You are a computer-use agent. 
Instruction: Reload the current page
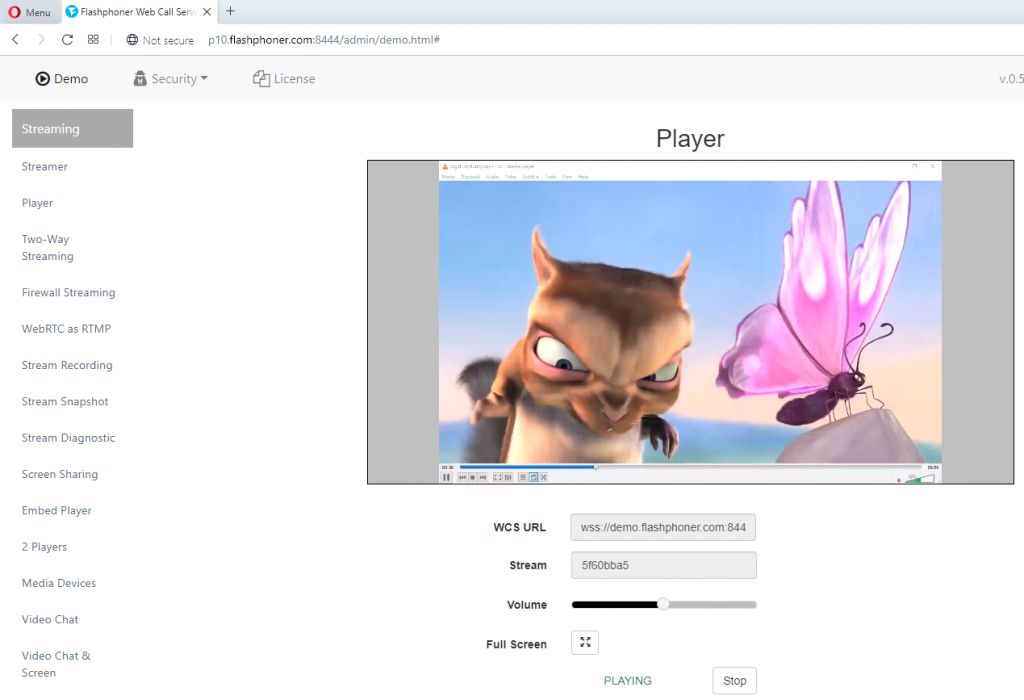[67, 40]
